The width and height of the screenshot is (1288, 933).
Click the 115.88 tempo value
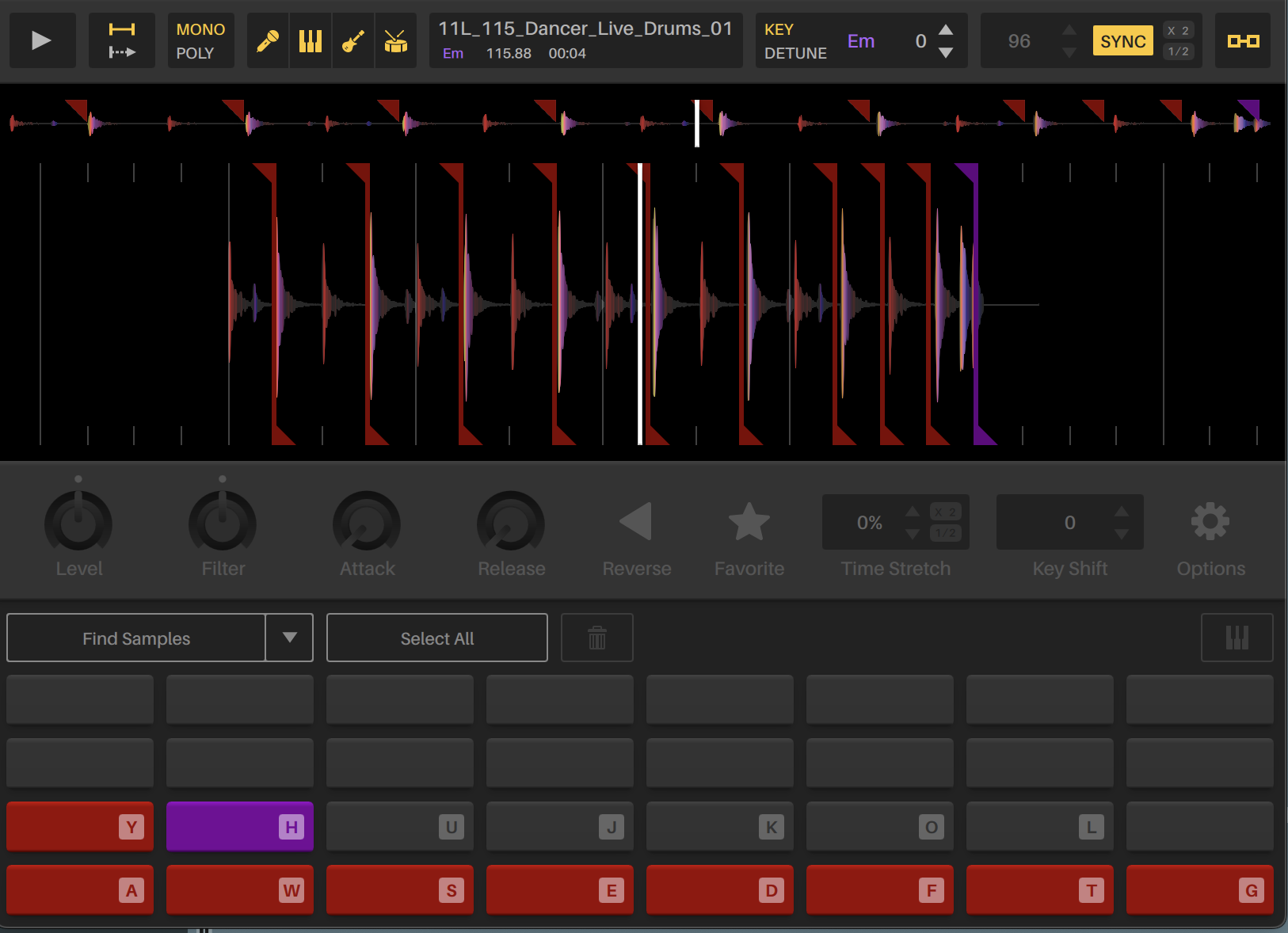pos(509,53)
